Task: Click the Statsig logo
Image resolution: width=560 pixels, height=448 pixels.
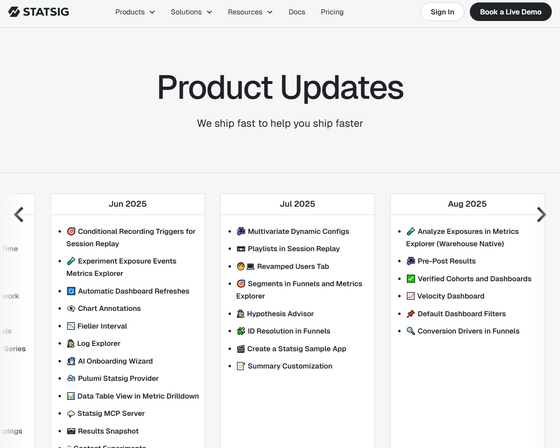Action: point(39,12)
